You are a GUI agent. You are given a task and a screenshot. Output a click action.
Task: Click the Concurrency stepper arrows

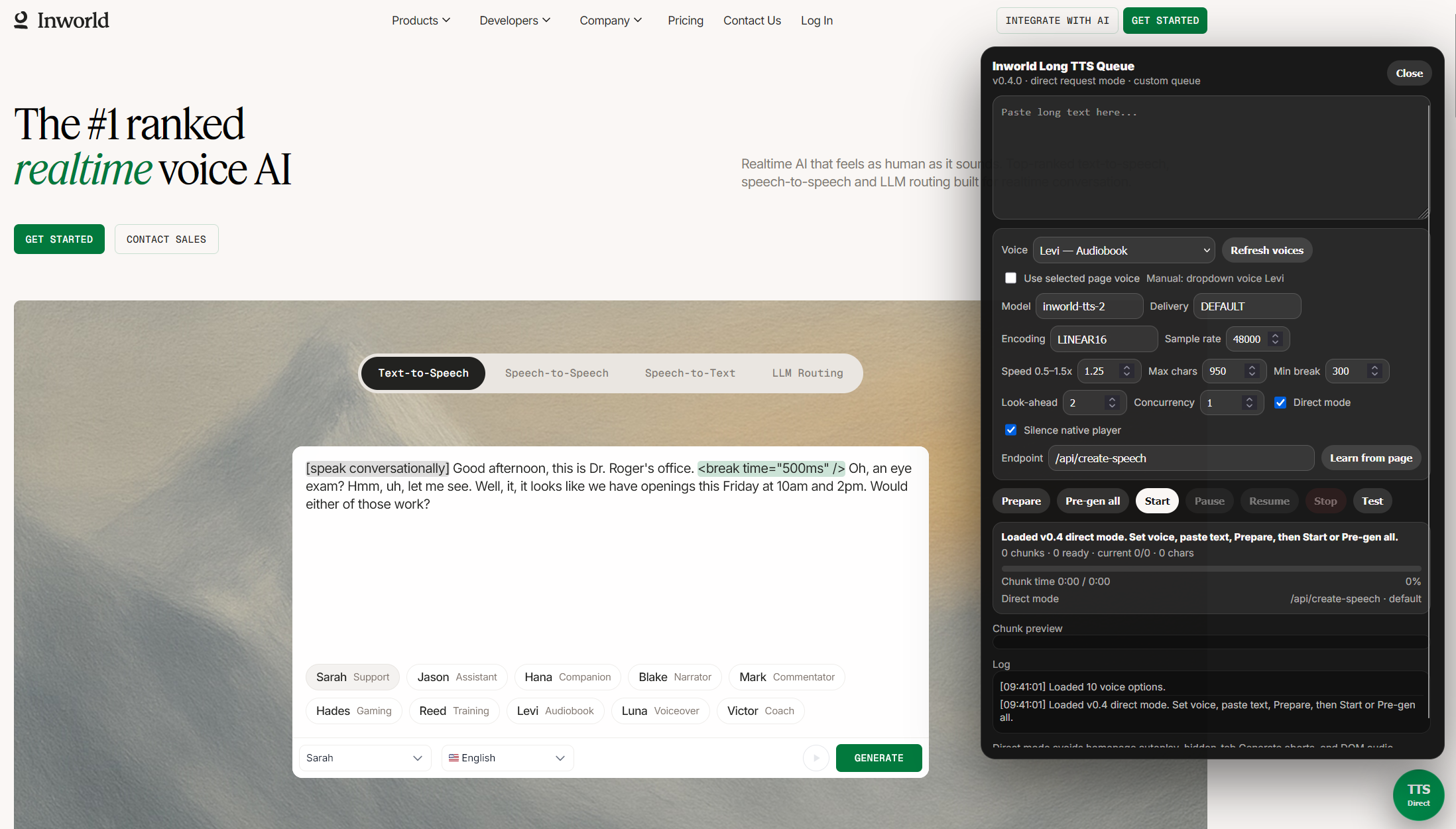click(x=1249, y=403)
